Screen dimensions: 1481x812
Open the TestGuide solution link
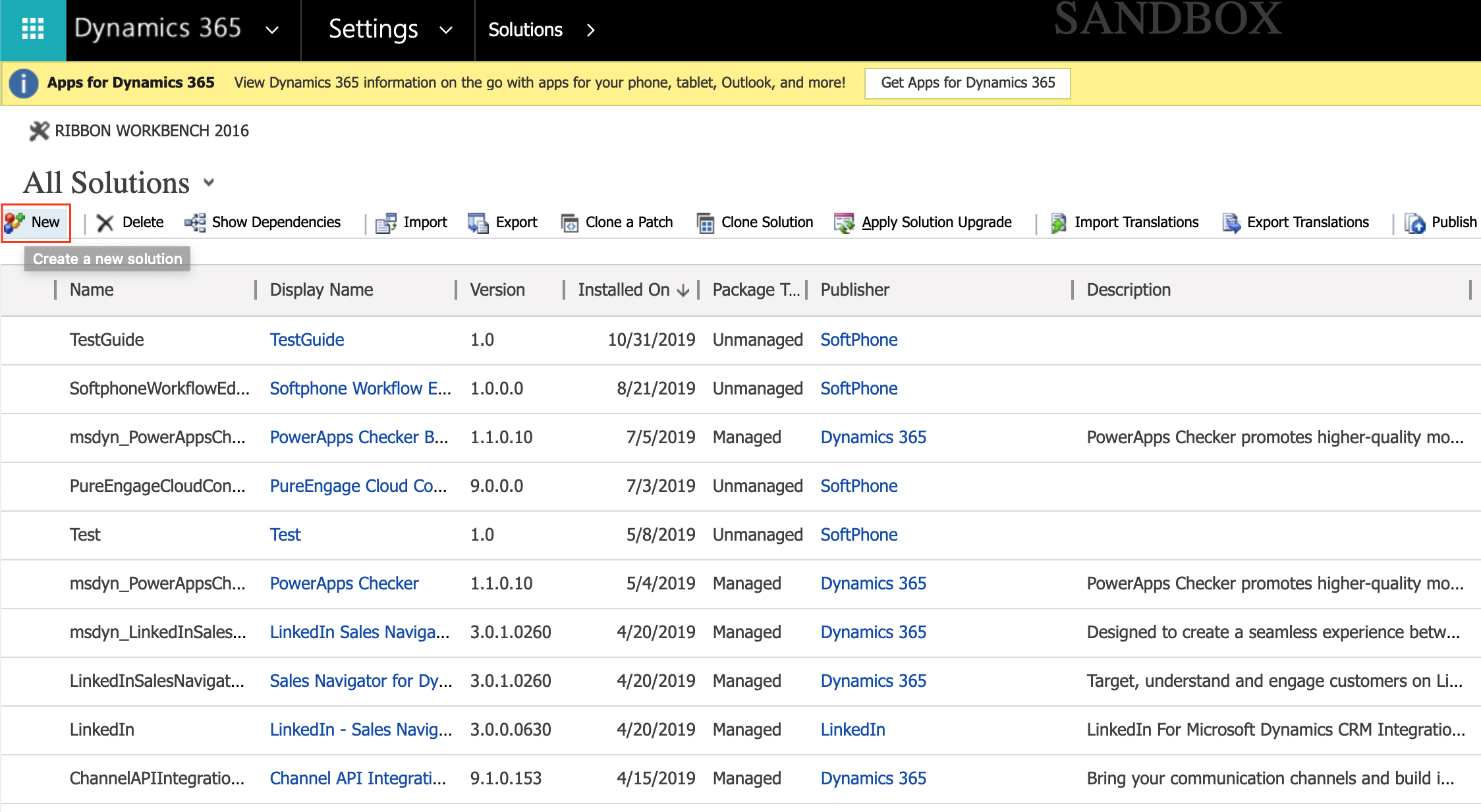coord(307,340)
